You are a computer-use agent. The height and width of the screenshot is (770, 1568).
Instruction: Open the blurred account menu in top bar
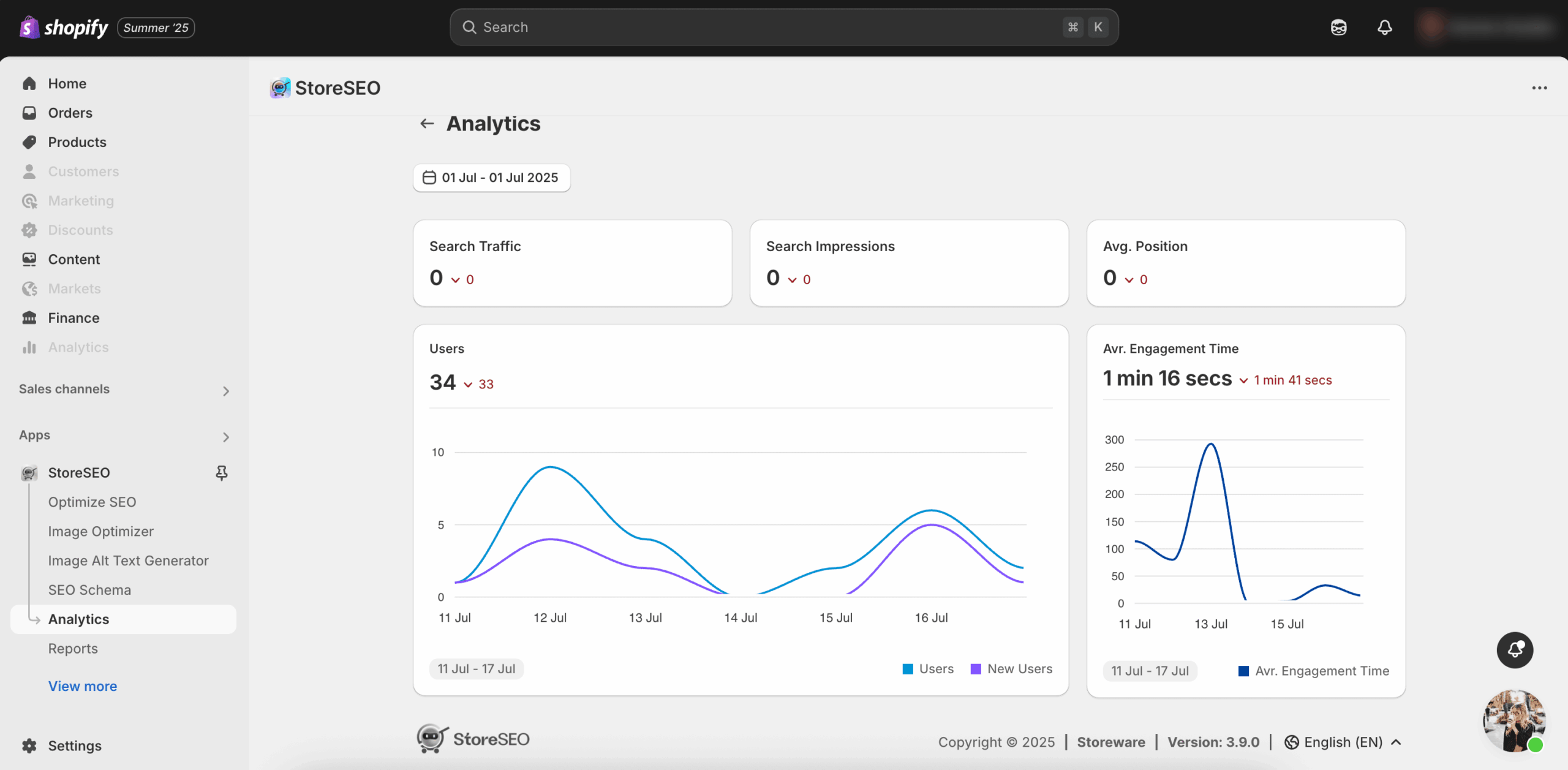click(x=1486, y=27)
